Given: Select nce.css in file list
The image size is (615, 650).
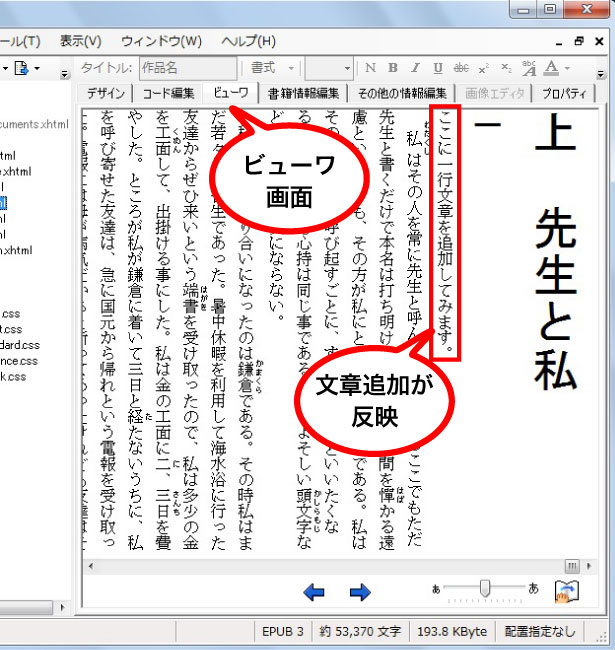Looking at the screenshot, I should 19,361.
